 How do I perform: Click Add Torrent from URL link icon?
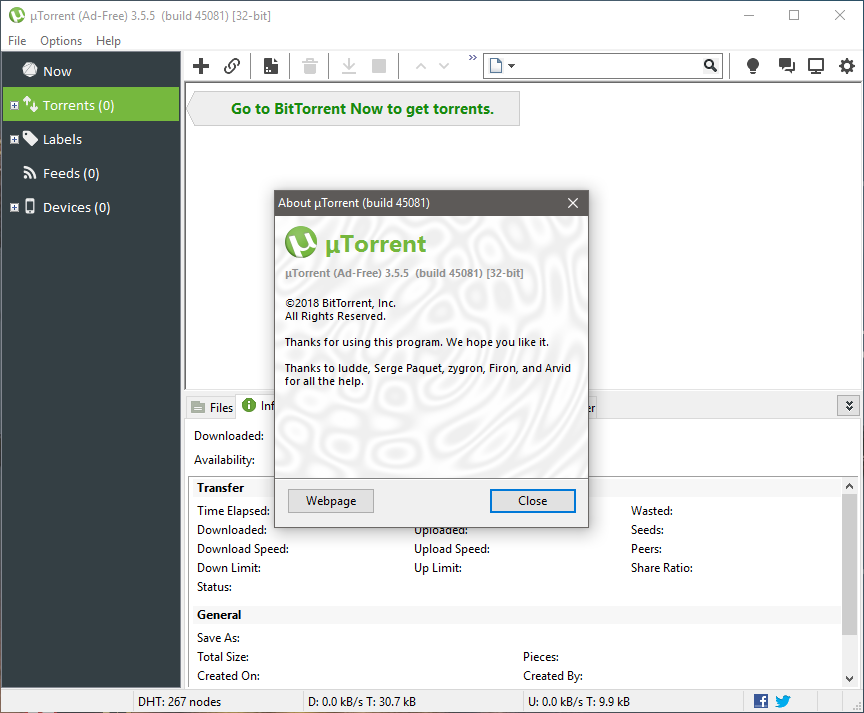point(232,66)
